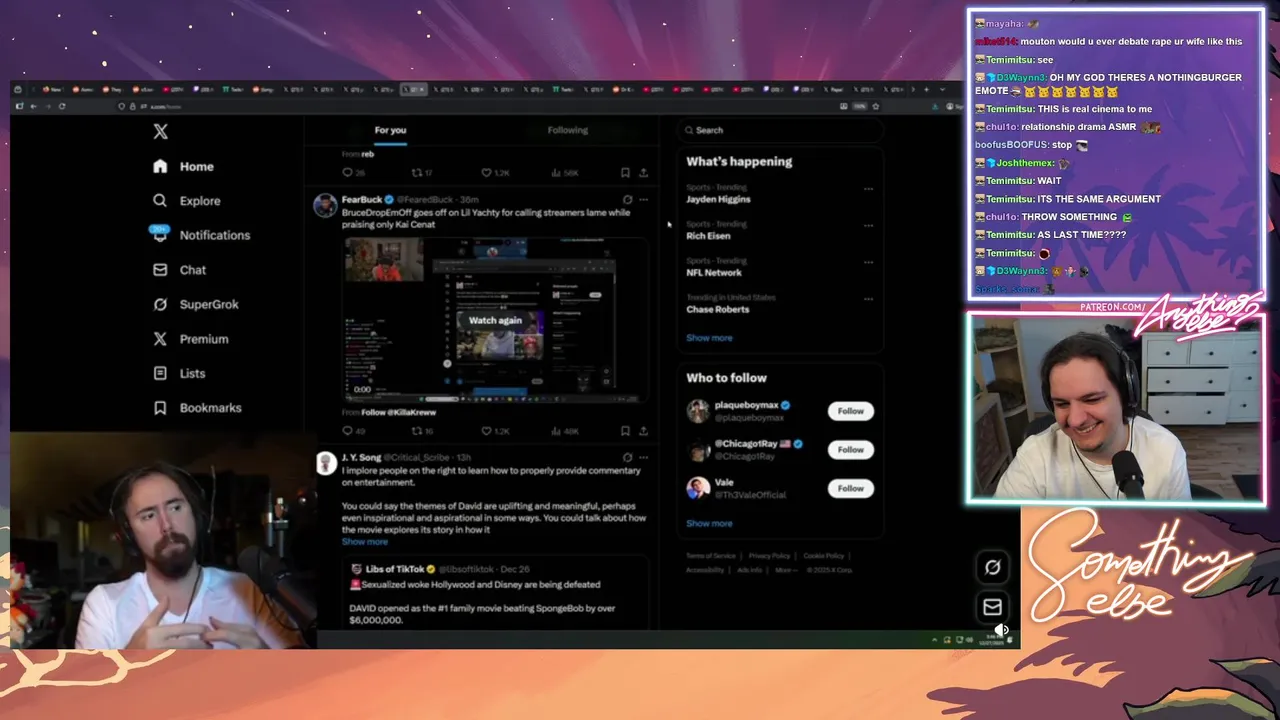The height and width of the screenshot is (720, 1280).
Task: Follow @ChicagoRay
Action: click(x=851, y=450)
